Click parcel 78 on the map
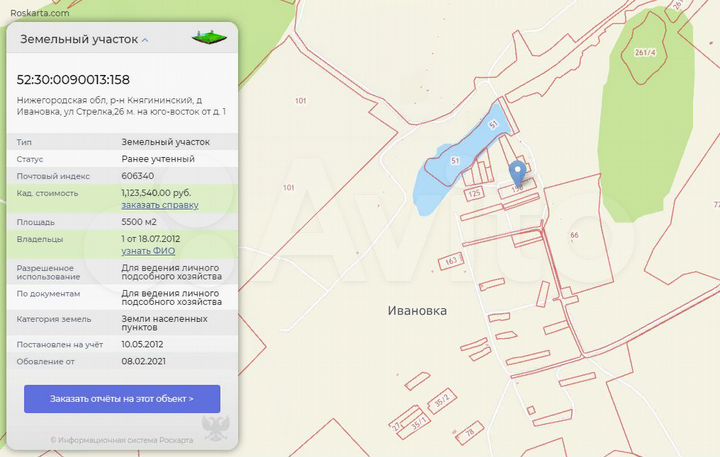This screenshot has height=457, width=720. click(x=469, y=433)
